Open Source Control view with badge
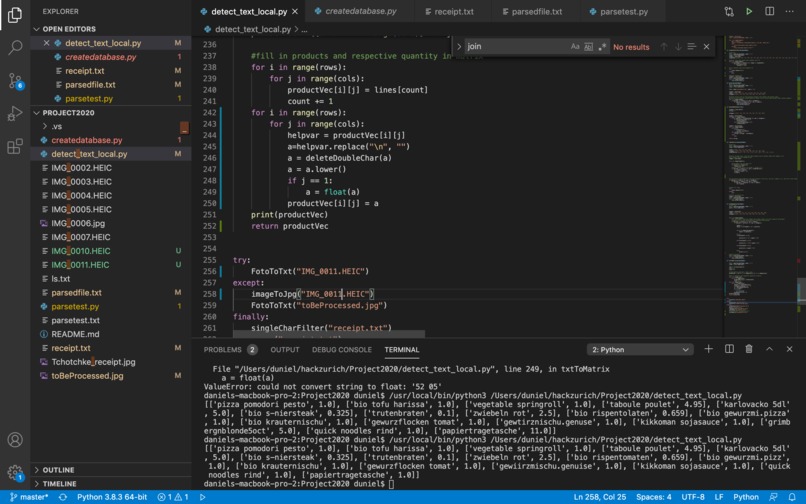806x504 pixels. coord(15,81)
